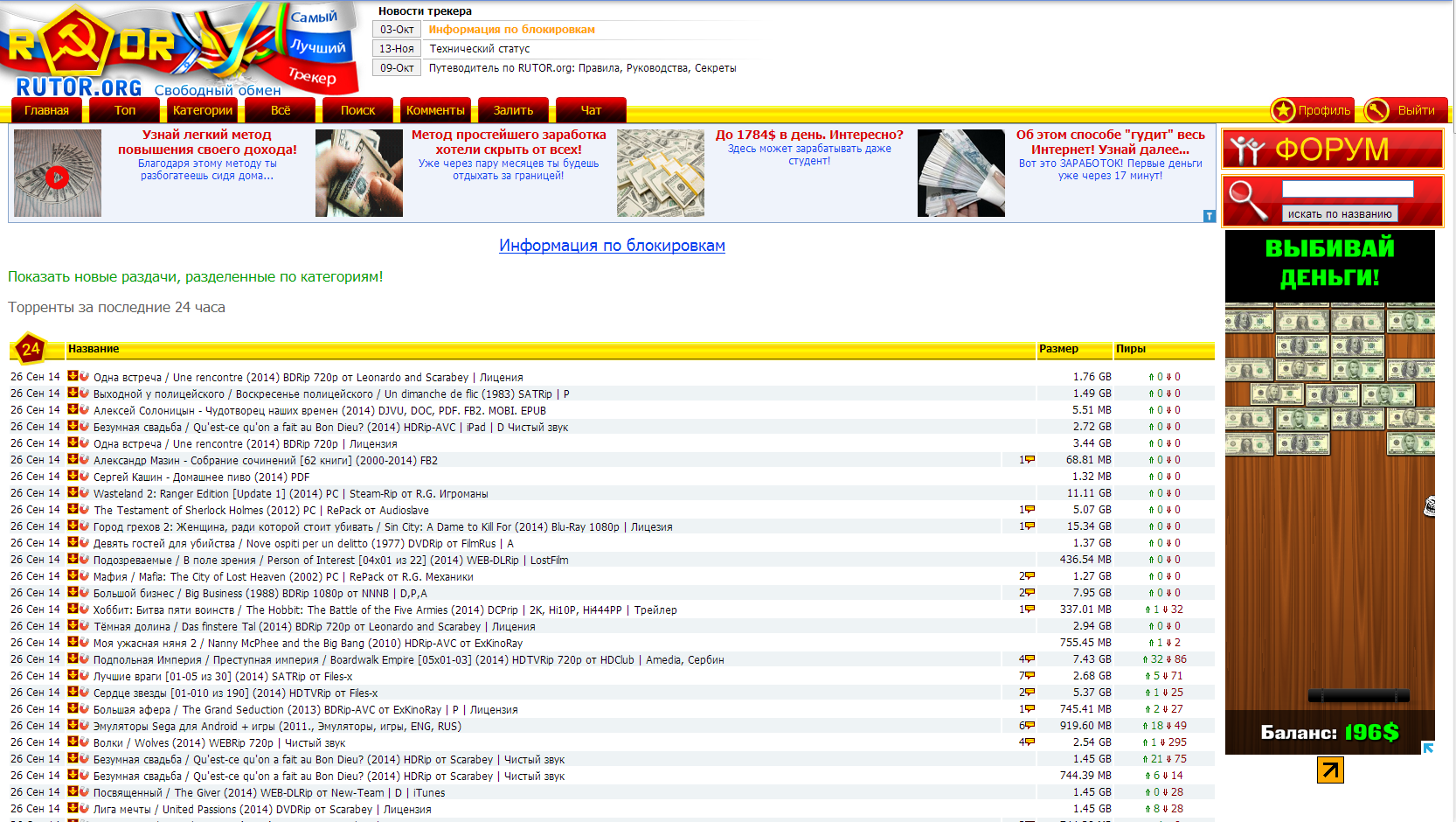Click the Выйти logout button
Screen dimensions: 1456x822
[x=1405, y=110]
